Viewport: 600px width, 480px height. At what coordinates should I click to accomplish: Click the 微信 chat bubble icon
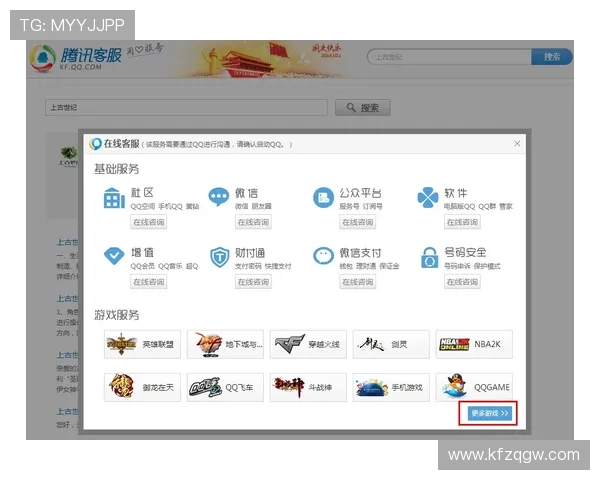(218, 197)
